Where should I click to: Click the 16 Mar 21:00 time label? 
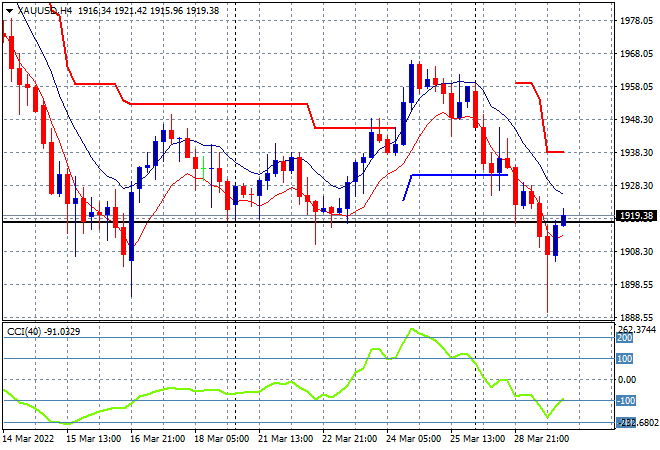157,439
